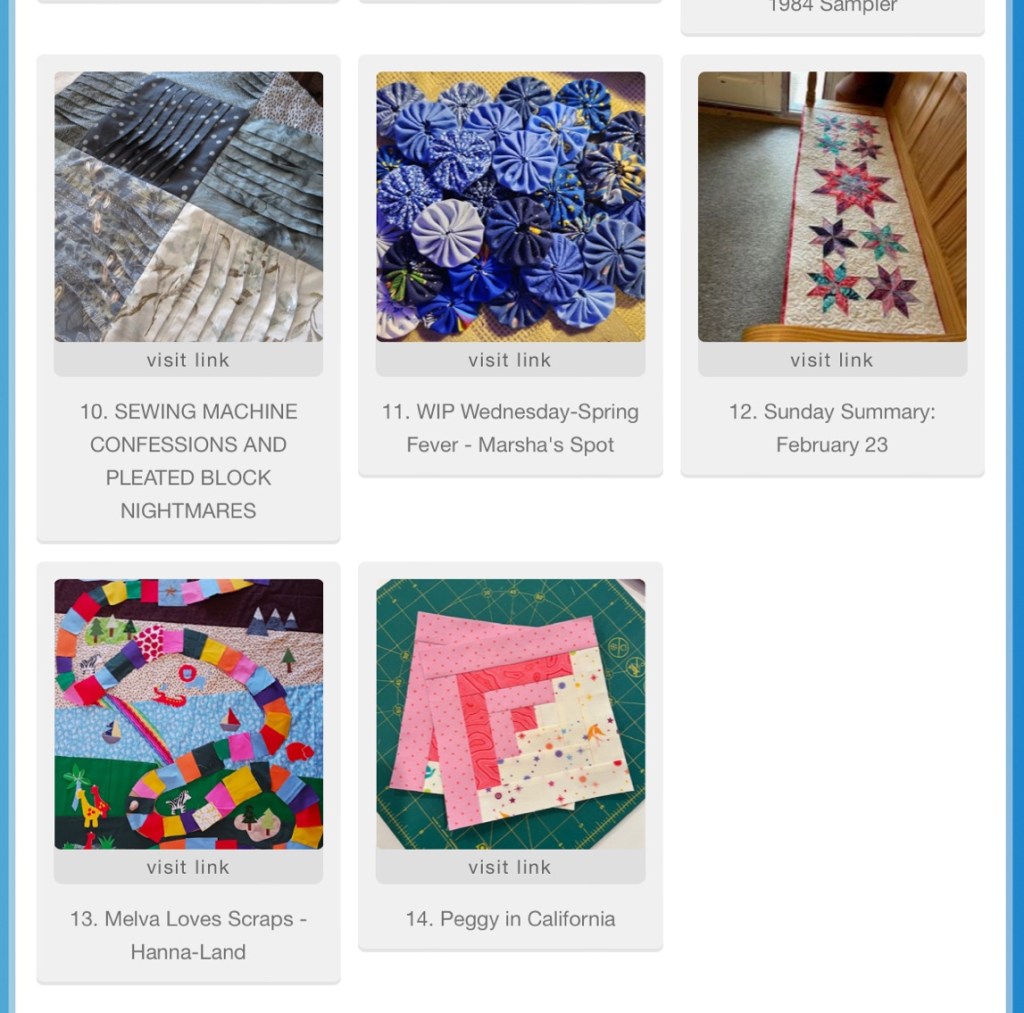Select the Sunday Summary link card
1024x1013 pixels.
pos(832,265)
